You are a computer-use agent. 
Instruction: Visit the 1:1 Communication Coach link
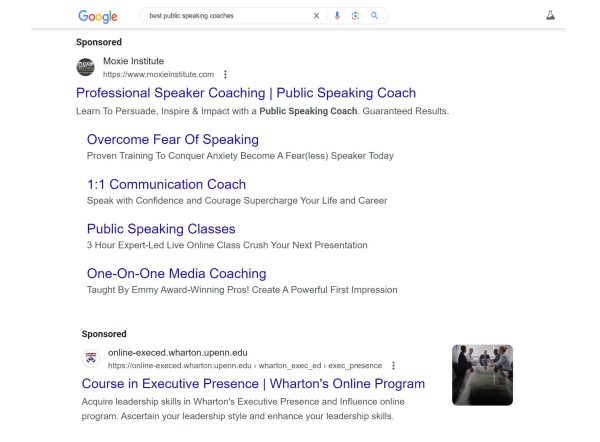coord(166,184)
